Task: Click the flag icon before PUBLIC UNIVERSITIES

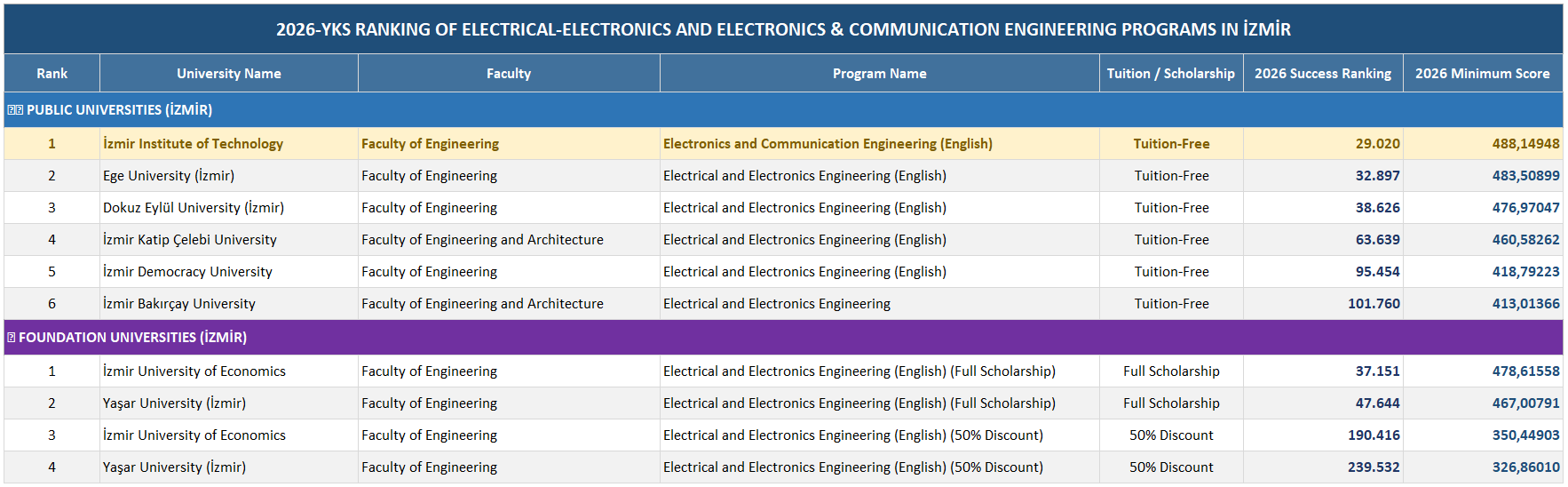Action: [x=15, y=110]
